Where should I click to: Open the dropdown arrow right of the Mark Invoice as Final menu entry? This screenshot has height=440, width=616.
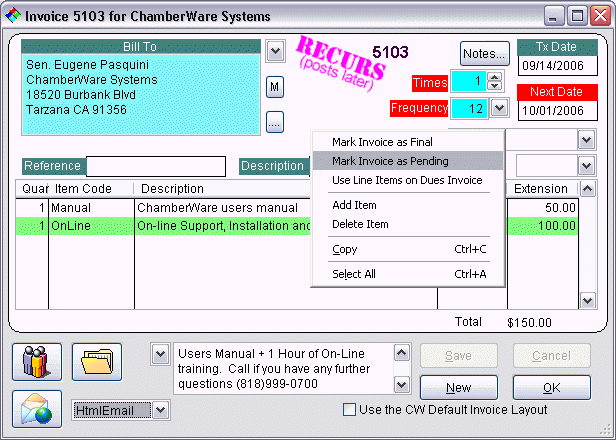[x=587, y=140]
